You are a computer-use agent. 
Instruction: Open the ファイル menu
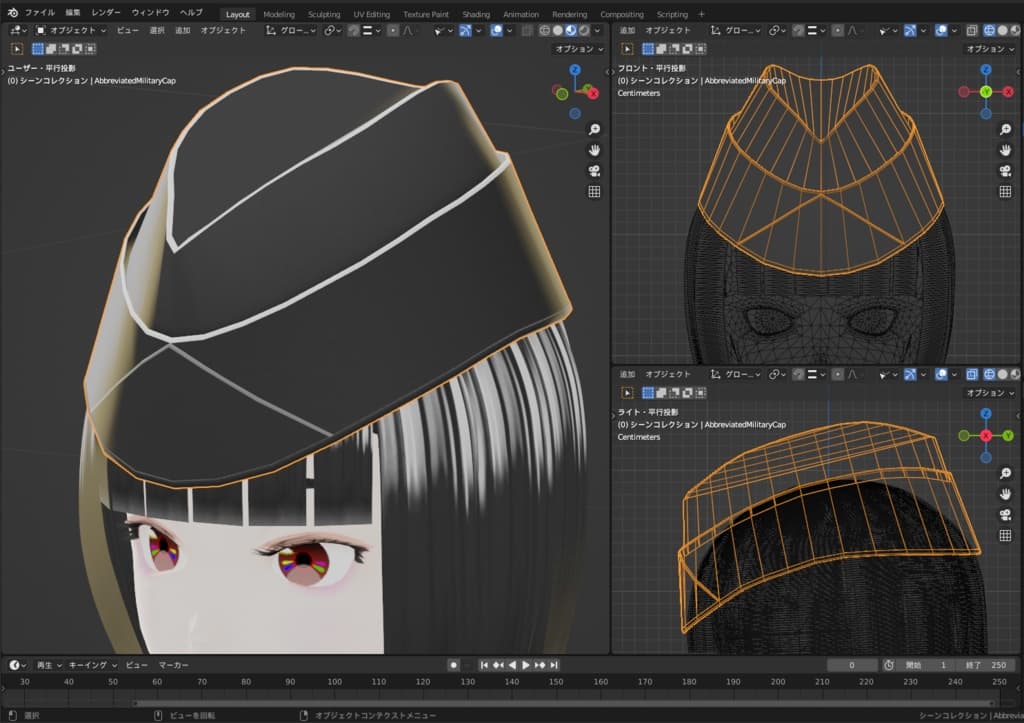[x=39, y=13]
